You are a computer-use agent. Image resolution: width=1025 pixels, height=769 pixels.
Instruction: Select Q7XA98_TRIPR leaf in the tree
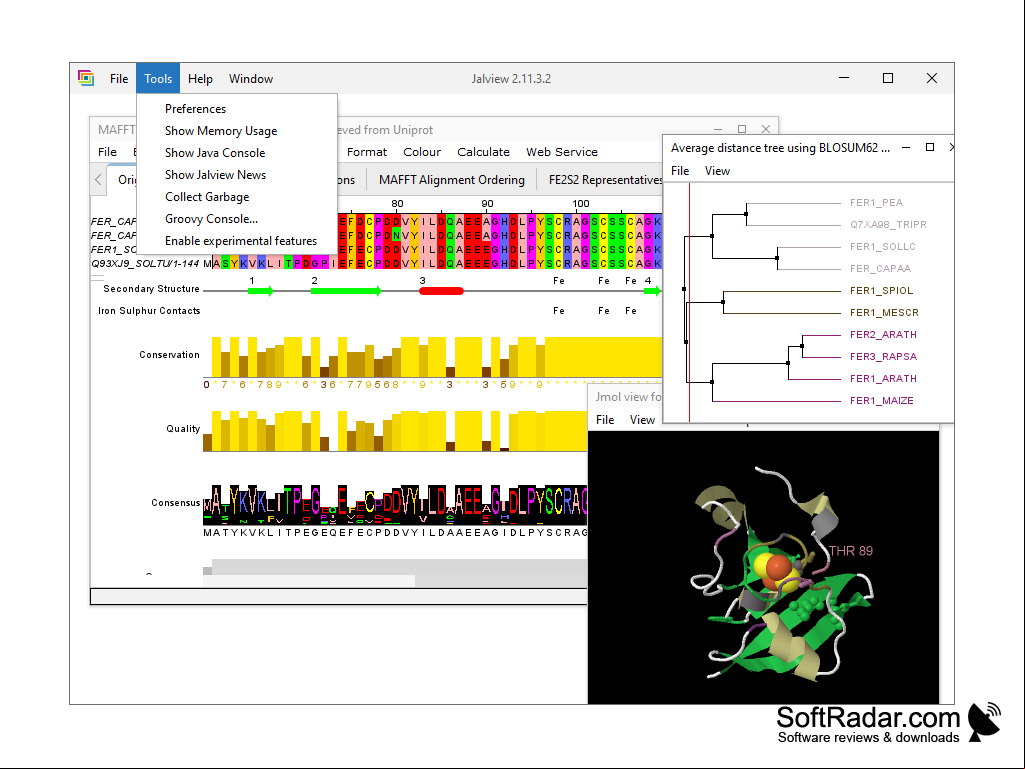point(888,224)
